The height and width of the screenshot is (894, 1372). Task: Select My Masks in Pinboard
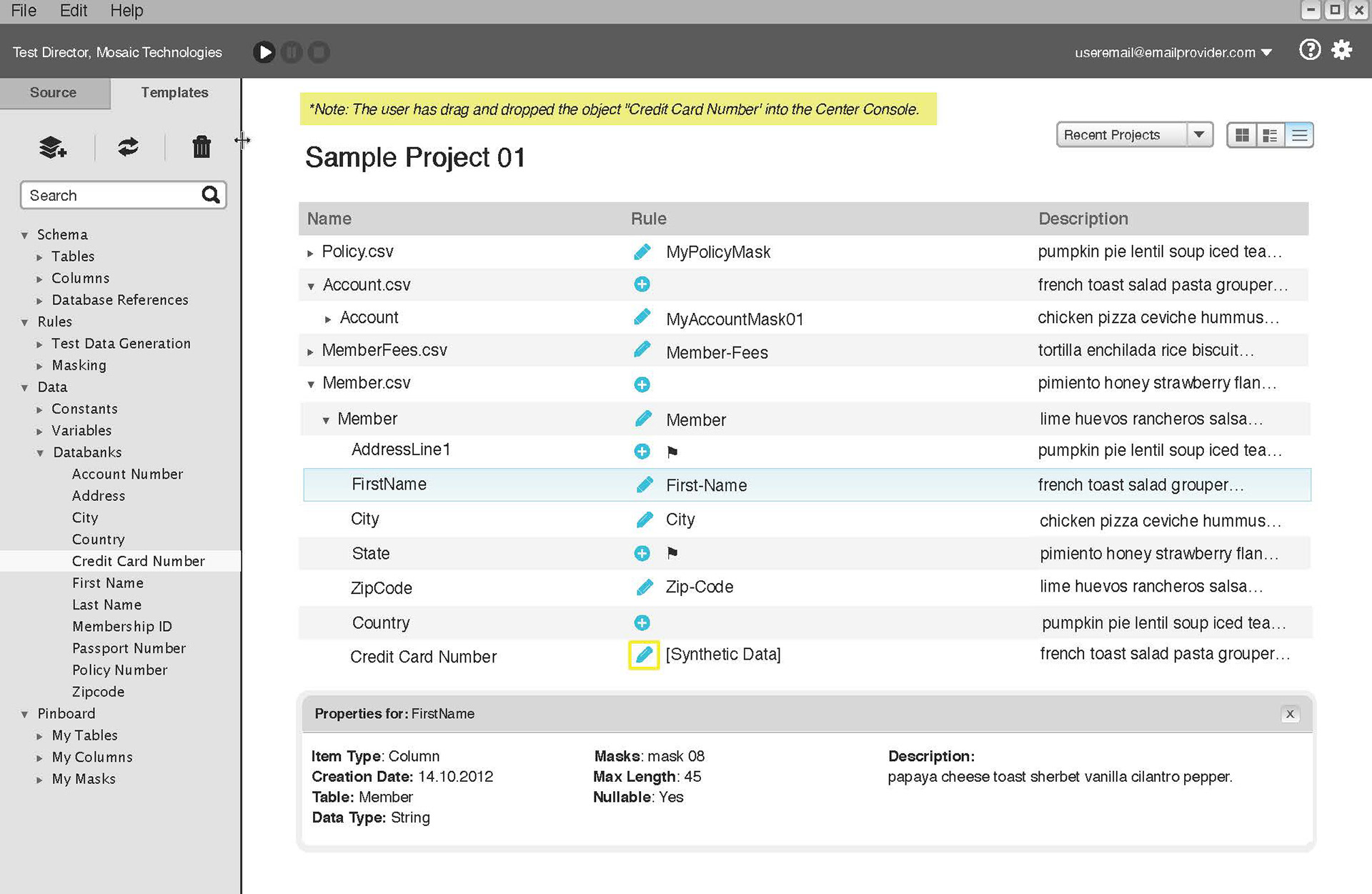tap(84, 779)
